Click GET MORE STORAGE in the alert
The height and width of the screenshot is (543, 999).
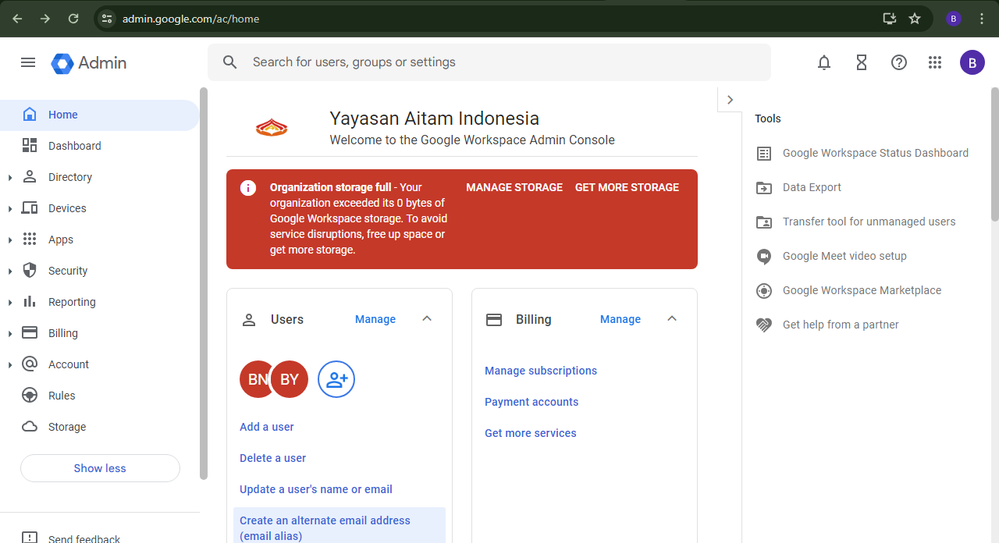point(627,187)
